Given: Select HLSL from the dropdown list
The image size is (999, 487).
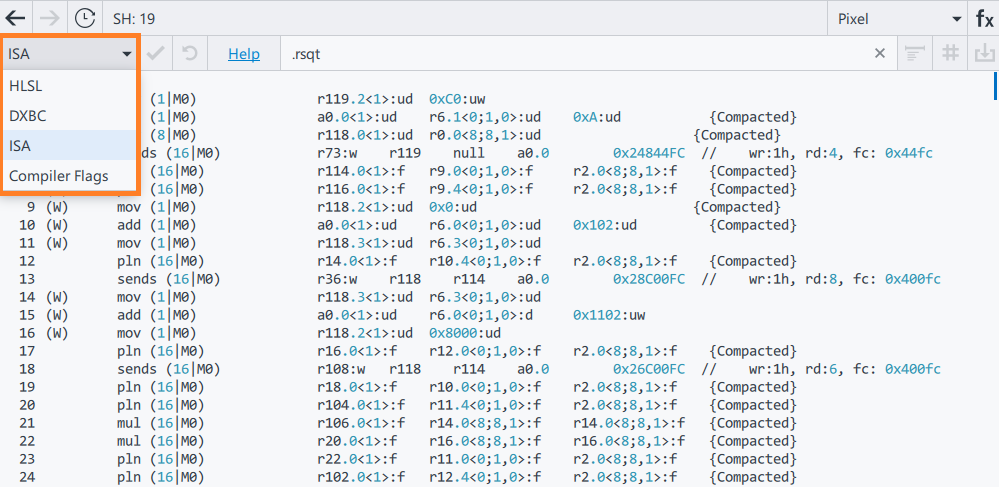Looking at the screenshot, I should click(x=26, y=86).
